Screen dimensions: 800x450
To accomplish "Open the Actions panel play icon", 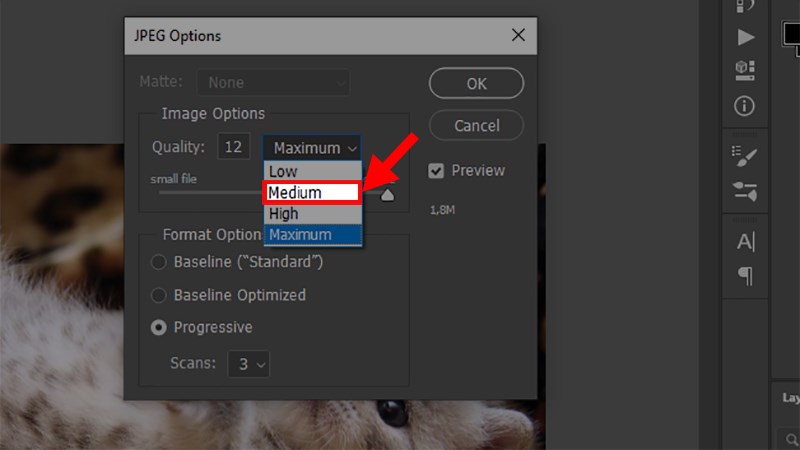I will tap(745, 37).
